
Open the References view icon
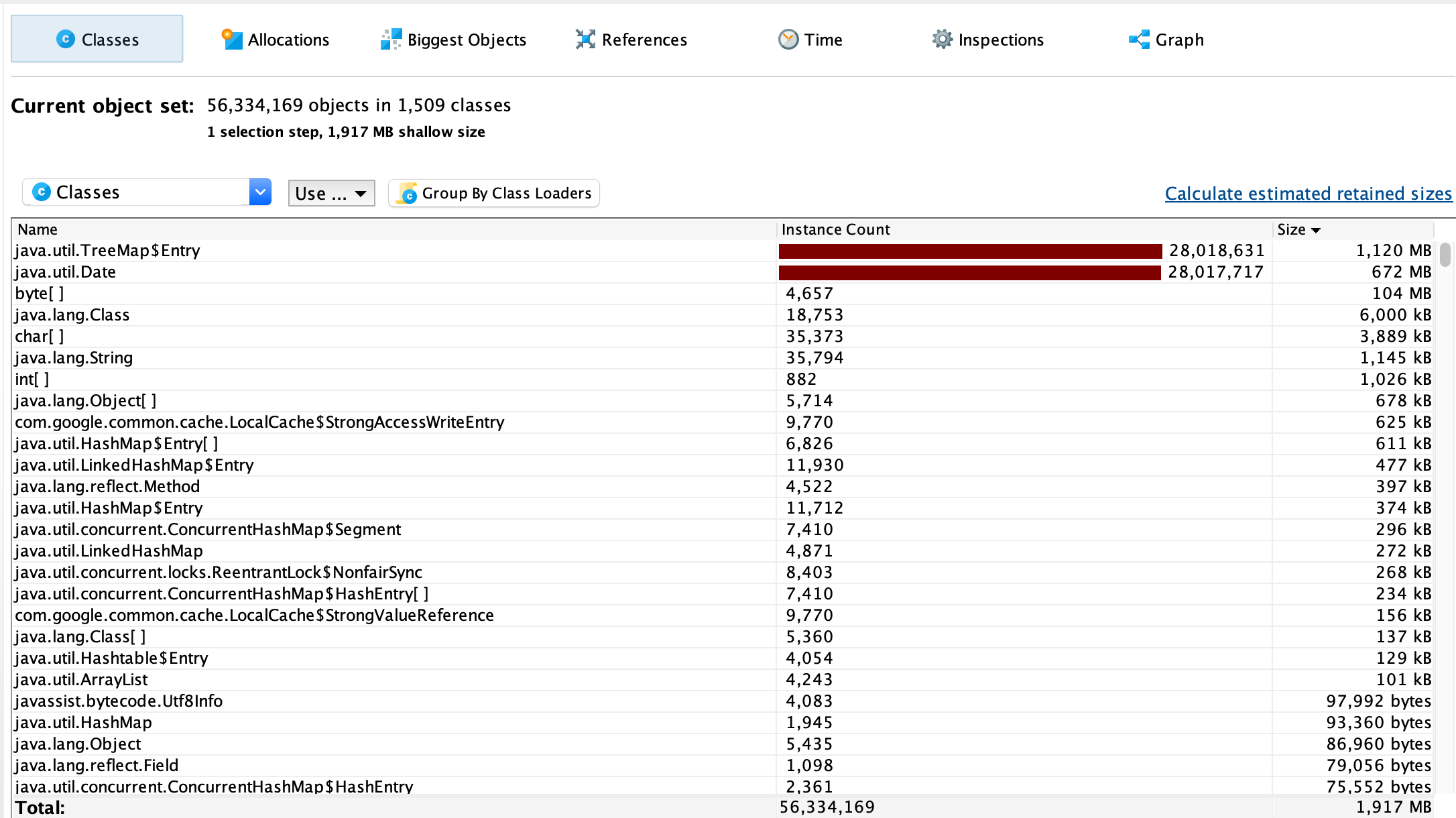tap(585, 40)
